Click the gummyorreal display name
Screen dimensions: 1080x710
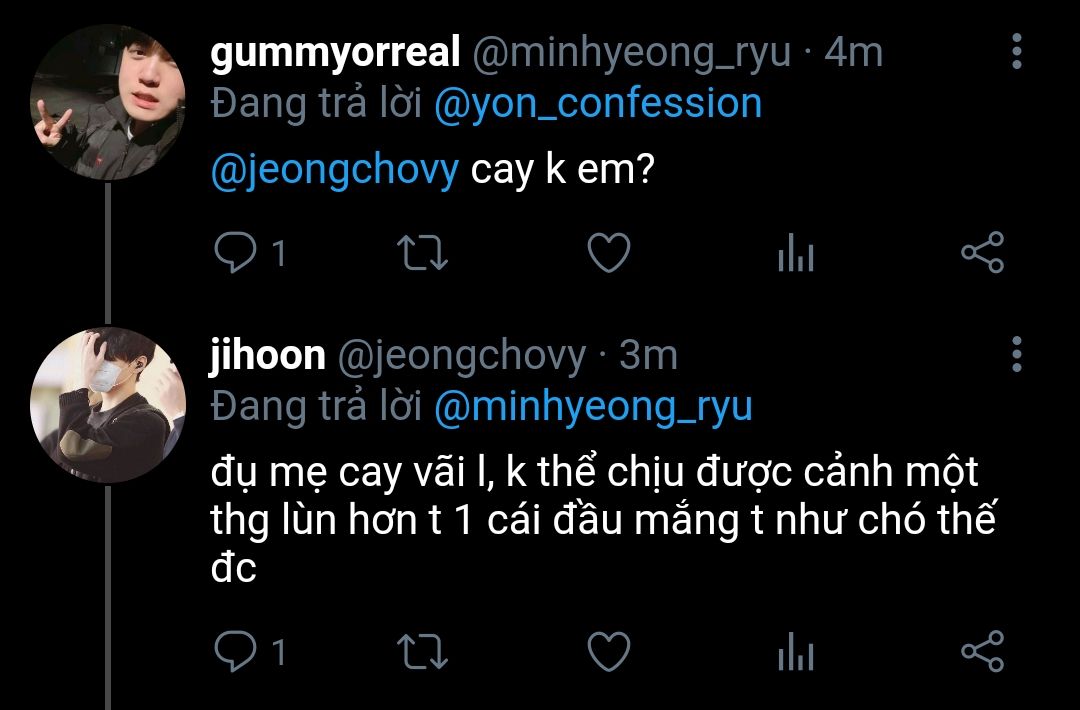(335, 53)
